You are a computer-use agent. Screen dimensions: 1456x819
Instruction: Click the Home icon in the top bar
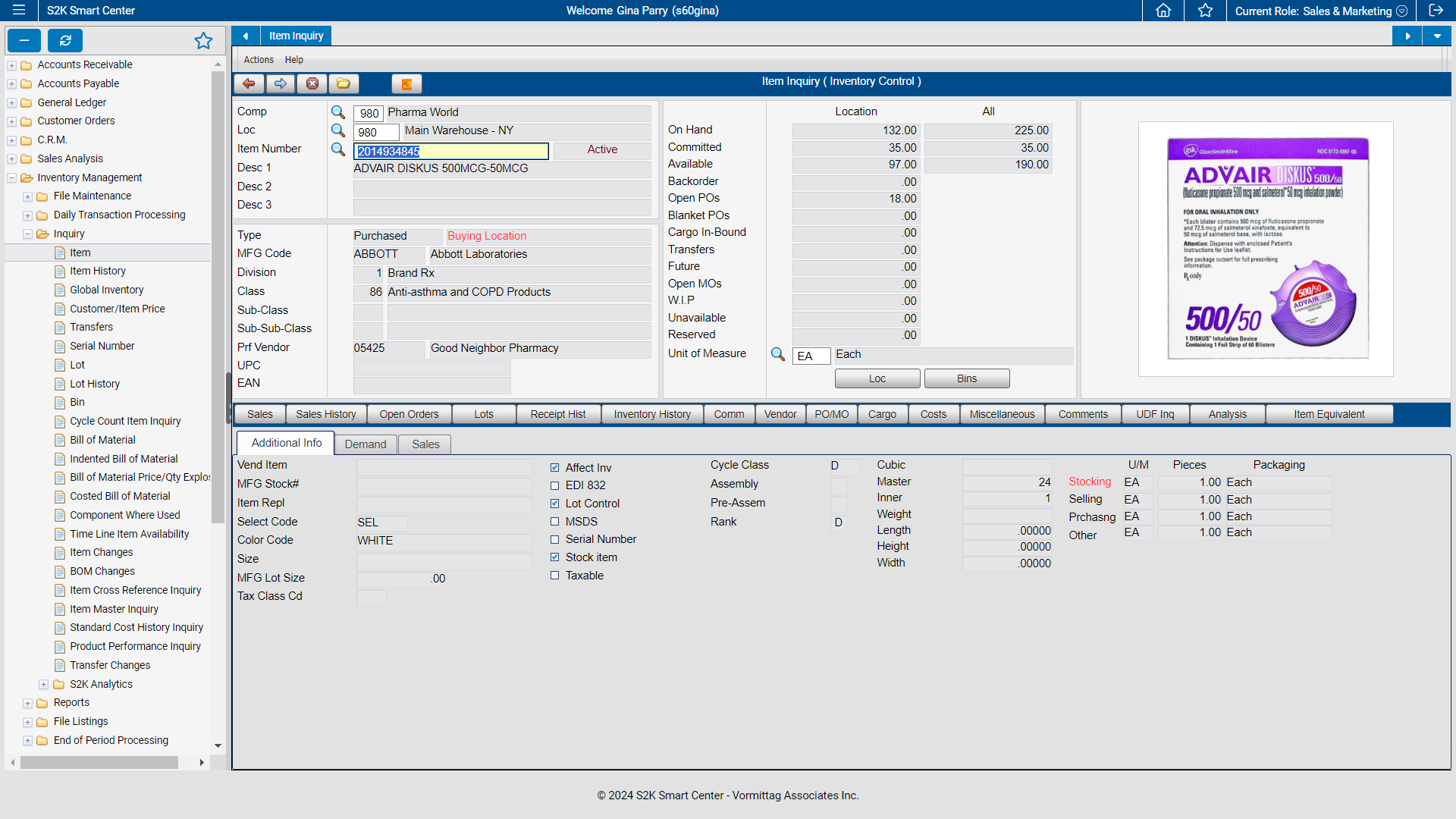[1163, 11]
